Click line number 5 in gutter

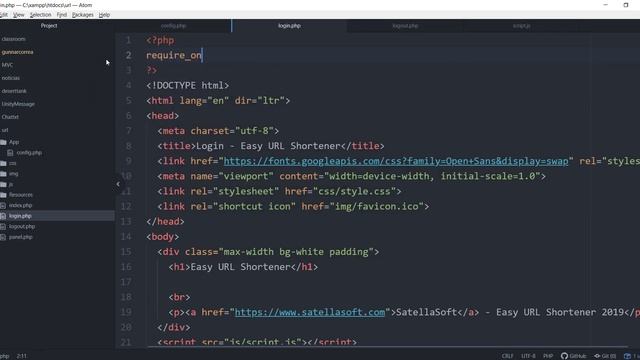(129, 100)
